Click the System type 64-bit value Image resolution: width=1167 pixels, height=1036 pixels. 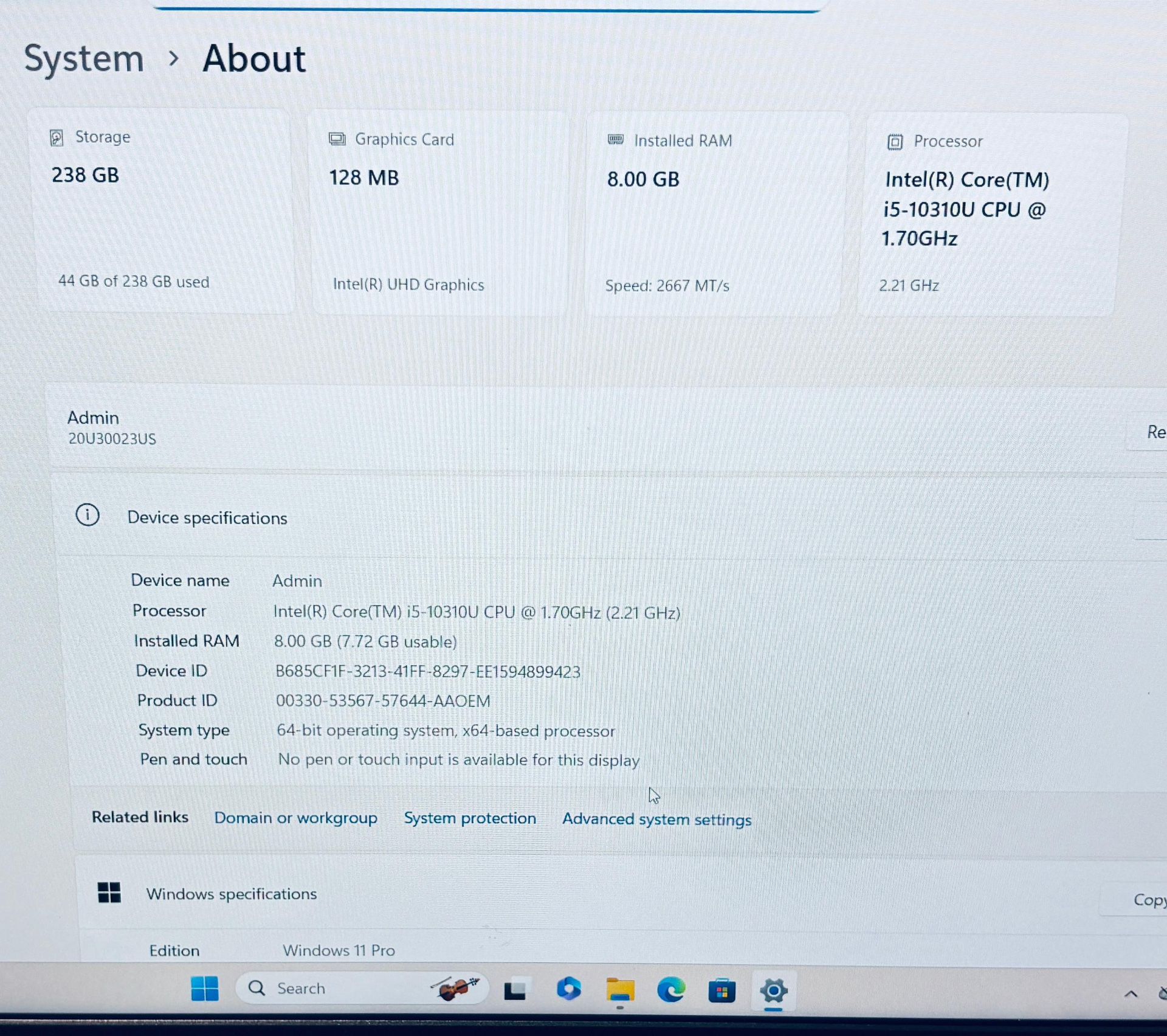446,731
